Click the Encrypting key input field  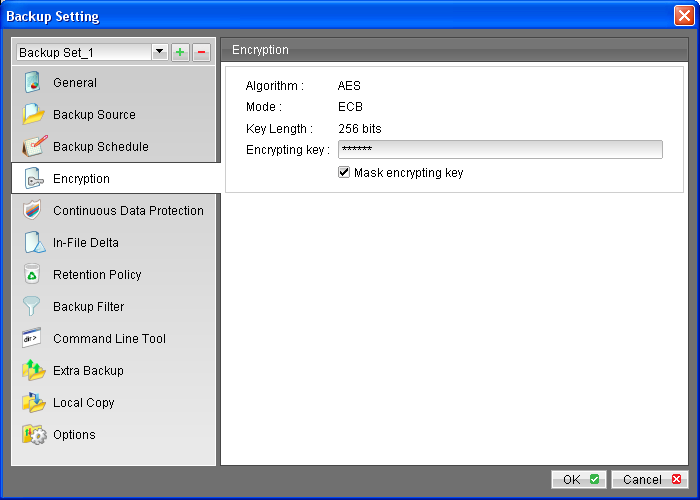[500, 150]
